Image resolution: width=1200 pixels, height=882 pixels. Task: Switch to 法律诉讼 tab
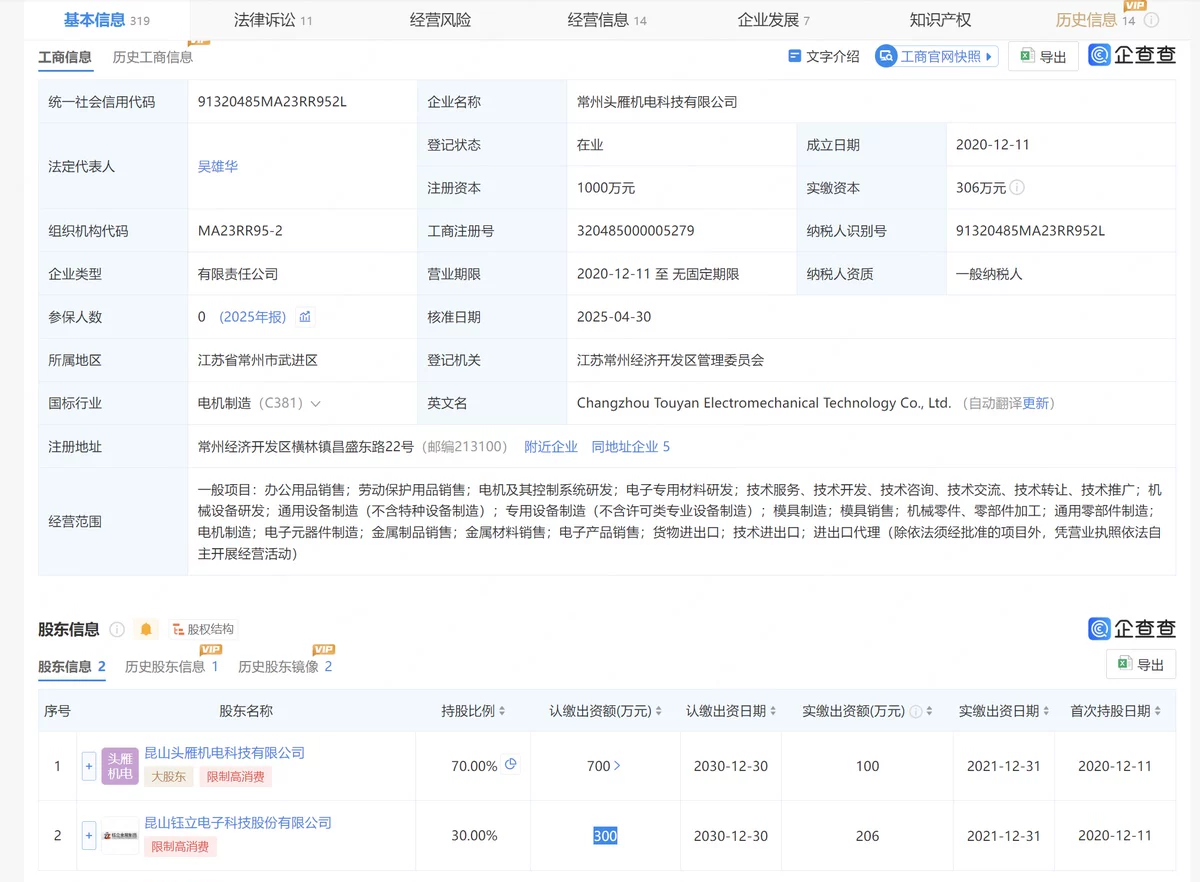click(x=272, y=20)
